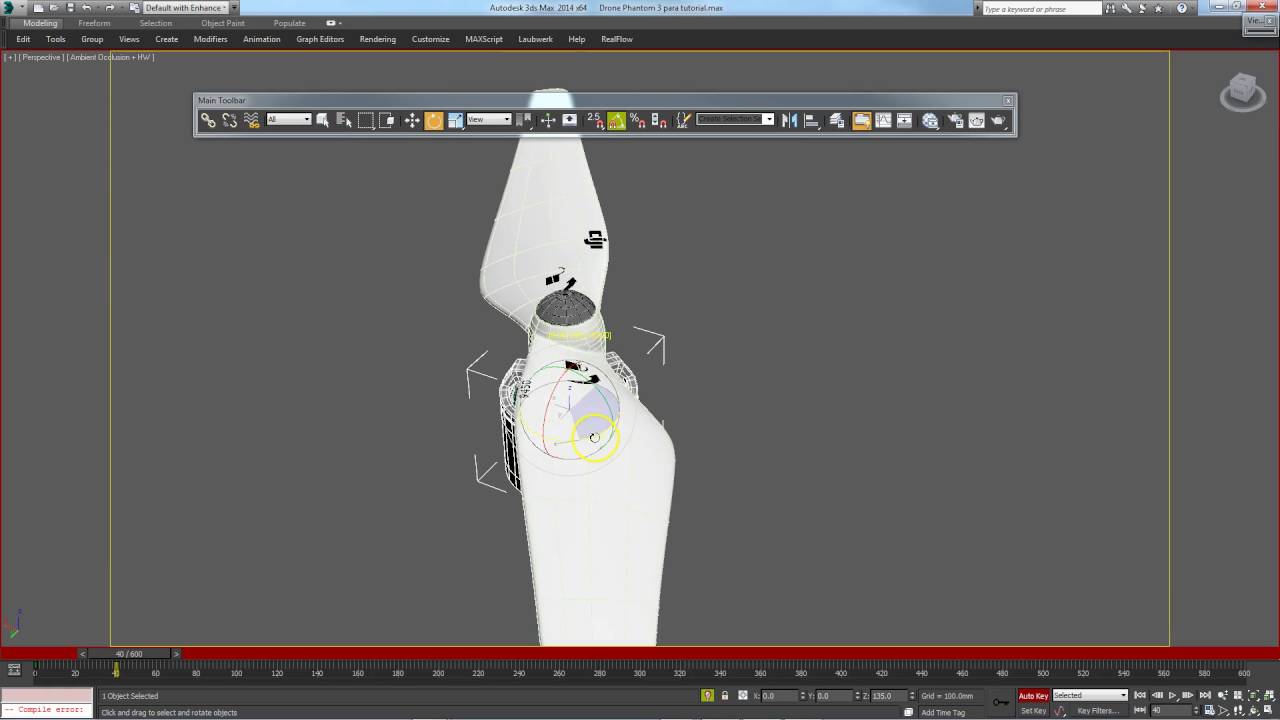Switch to Freeform ribbon tab
Viewport: 1280px width, 720px height.
tap(94, 23)
